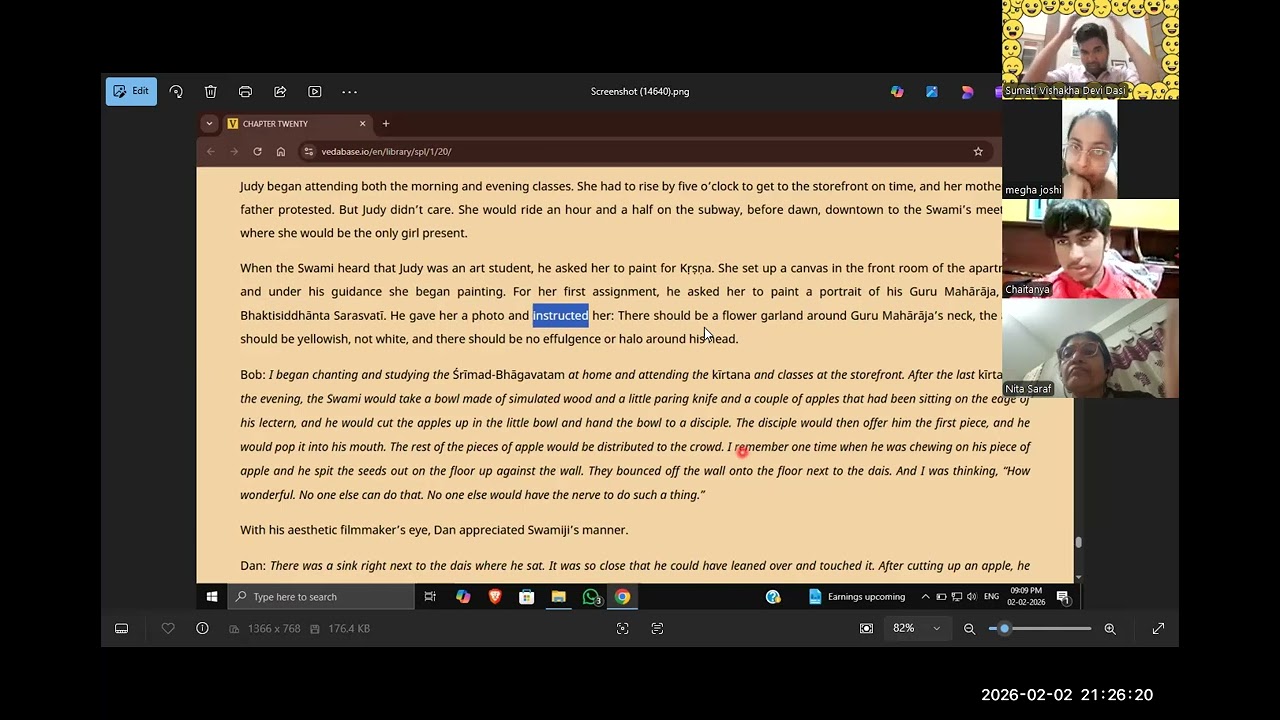Screen dimensions: 1280x720
Task: Go to the browser home page icon
Action: (281, 152)
